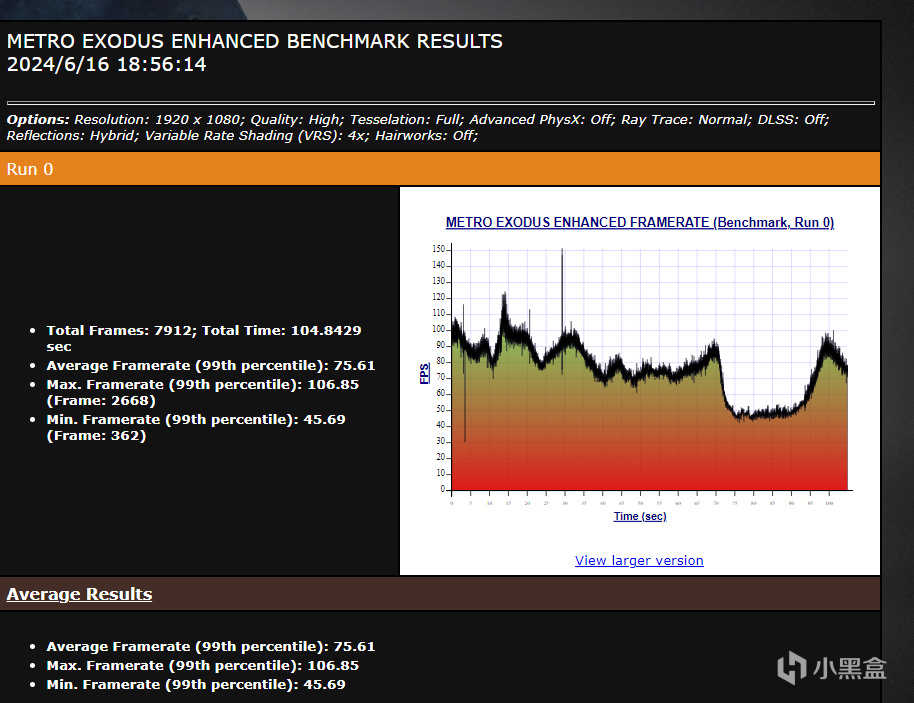The image size is (914, 703).
Task: Click the FPS axis label
Action: 424,373
